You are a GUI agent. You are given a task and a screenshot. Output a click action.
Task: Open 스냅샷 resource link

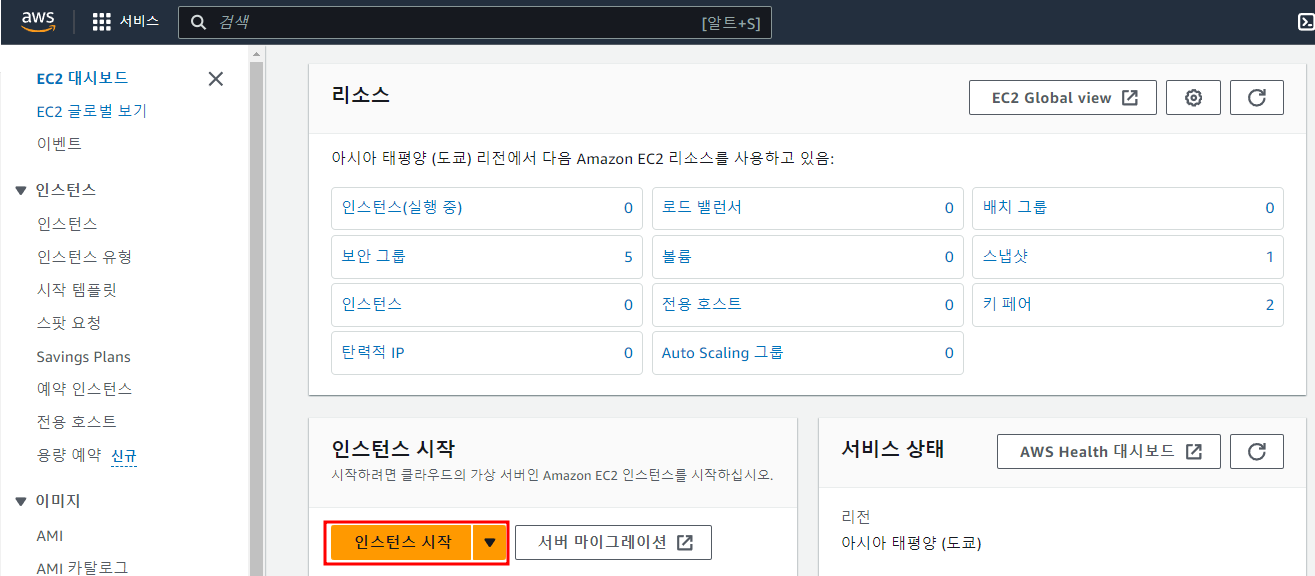(x=1005, y=256)
